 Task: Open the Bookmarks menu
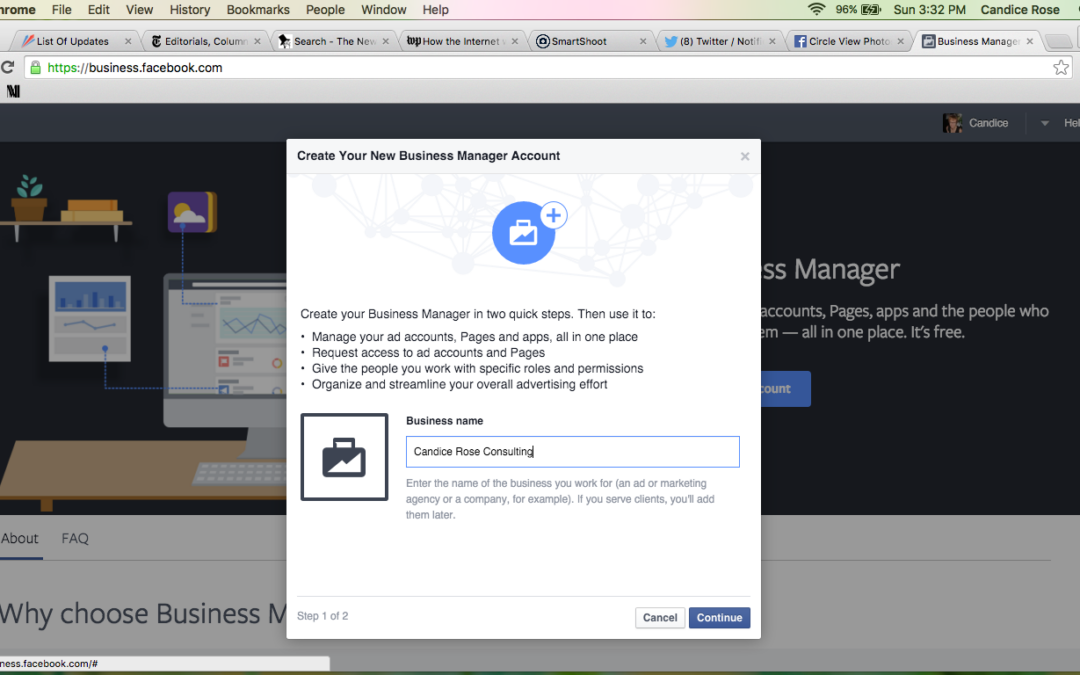pos(258,10)
